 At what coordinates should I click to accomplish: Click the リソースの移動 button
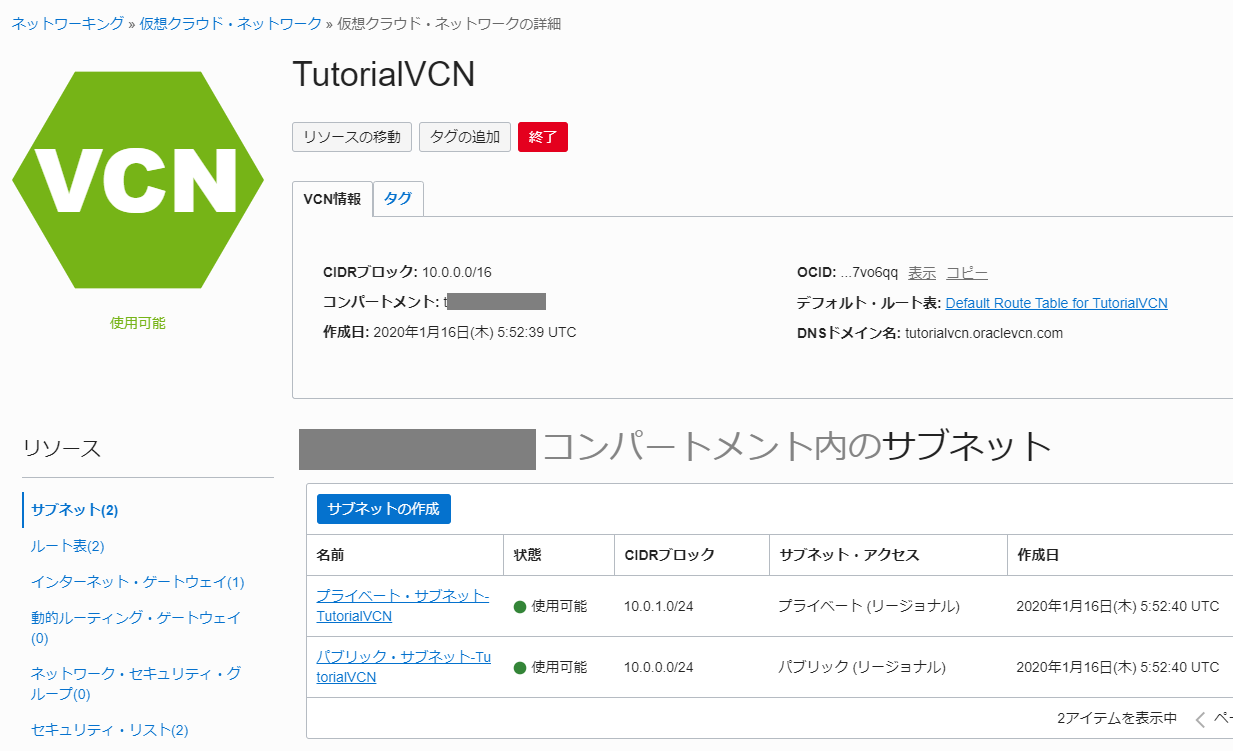pos(351,137)
